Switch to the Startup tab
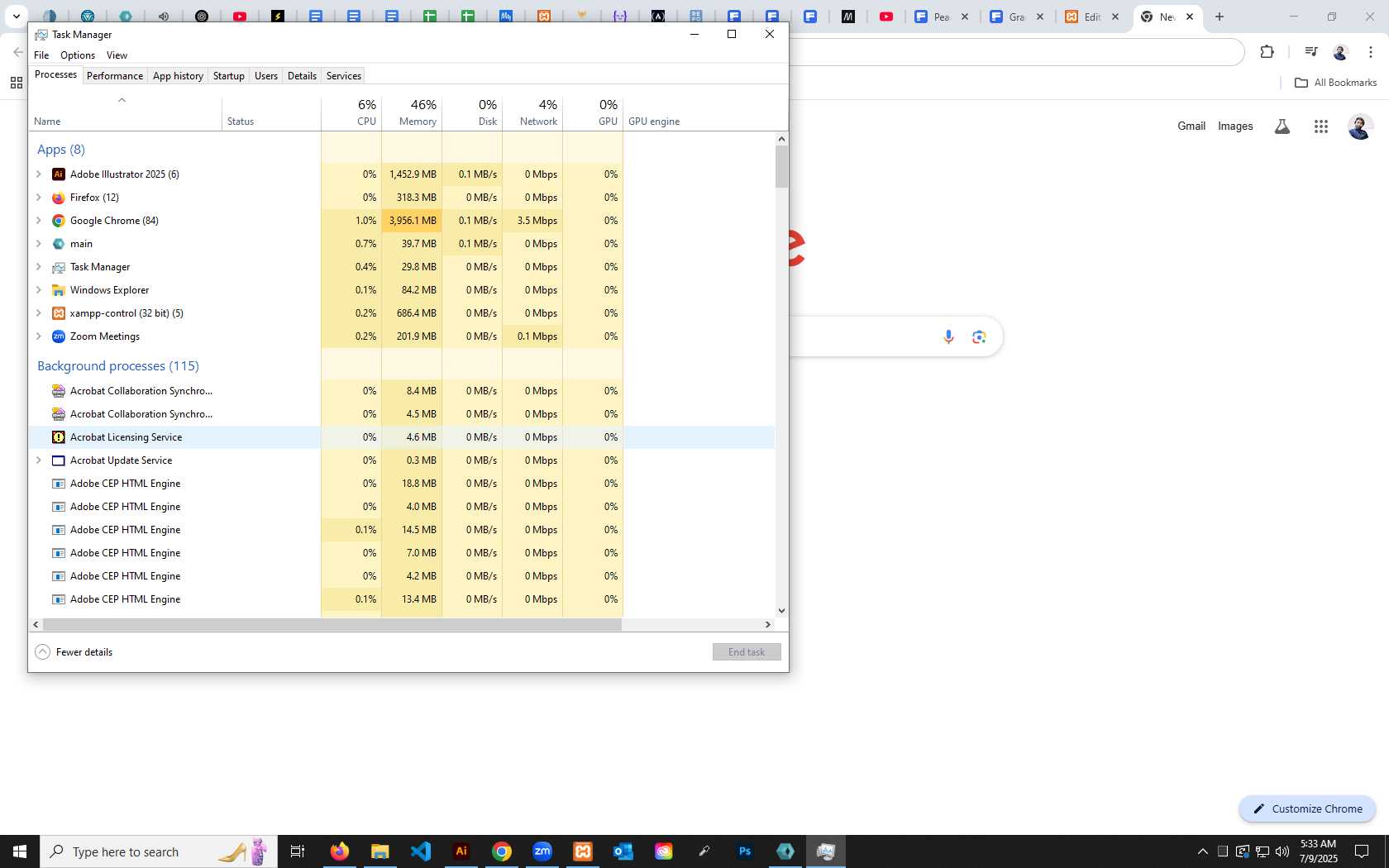Image resolution: width=1389 pixels, height=868 pixels. point(229,76)
